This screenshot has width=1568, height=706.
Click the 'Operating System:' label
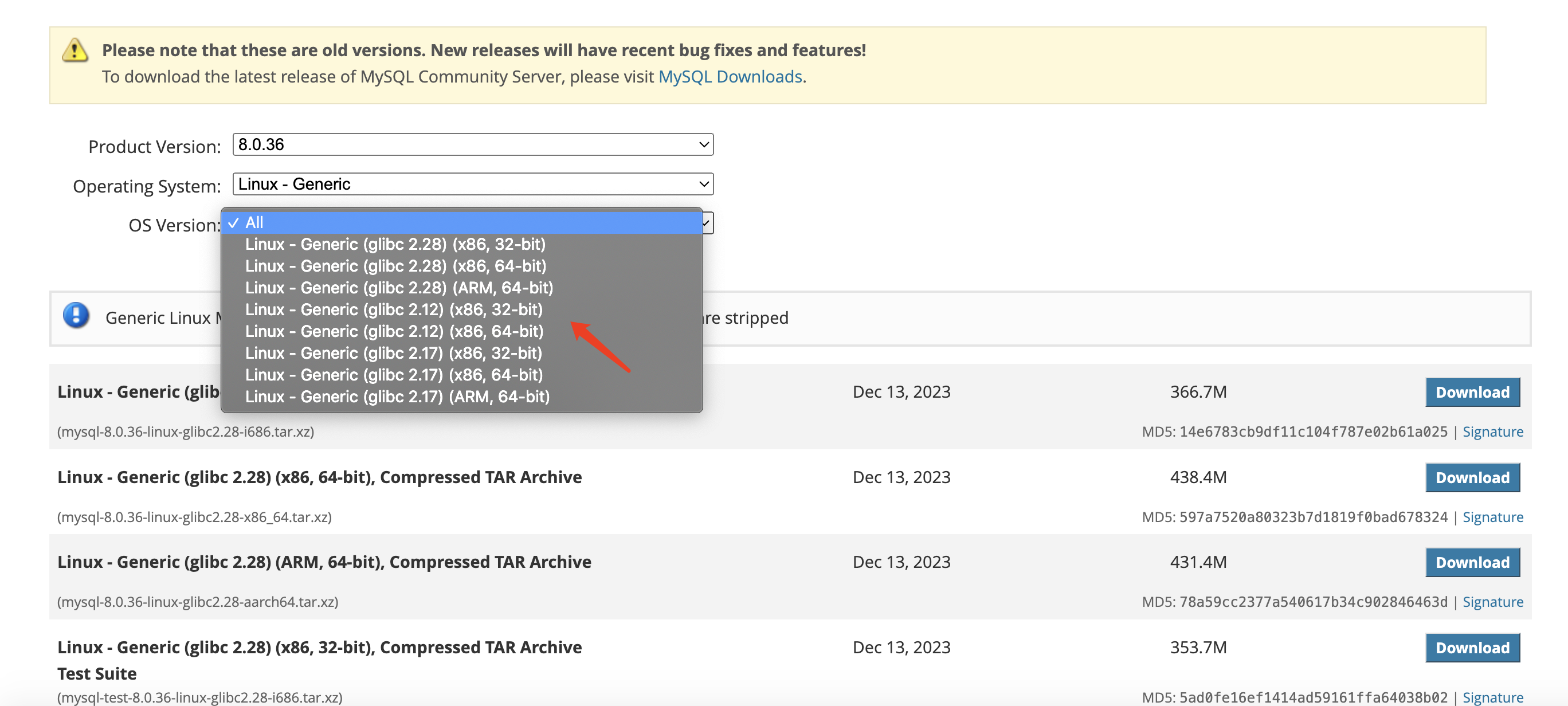pyautogui.click(x=147, y=186)
